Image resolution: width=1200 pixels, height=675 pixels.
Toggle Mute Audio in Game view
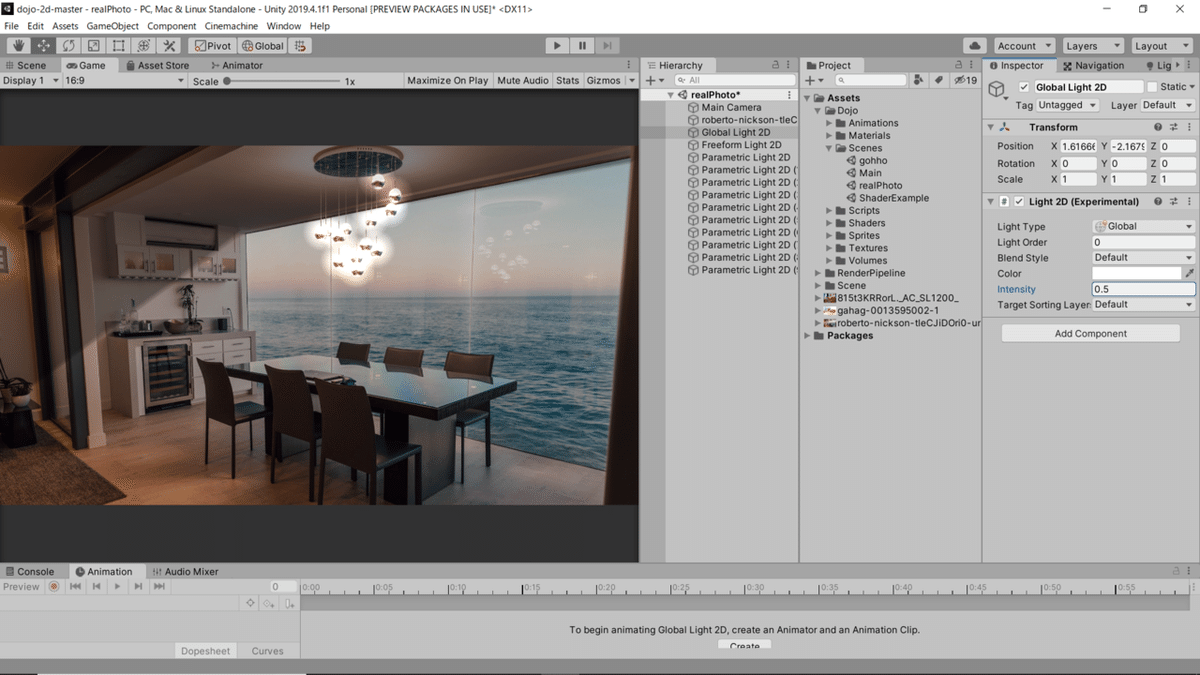(x=523, y=80)
